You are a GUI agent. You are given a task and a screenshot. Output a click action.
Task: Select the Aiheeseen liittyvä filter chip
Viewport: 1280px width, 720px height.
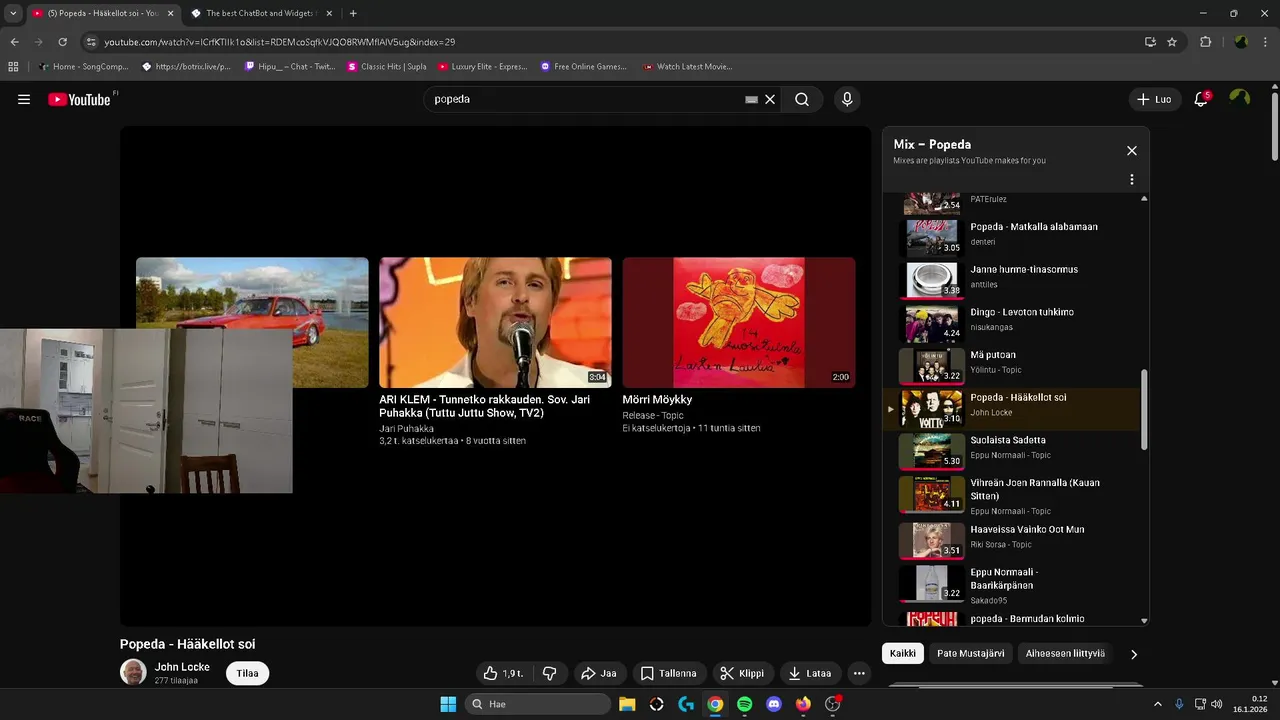1065,653
